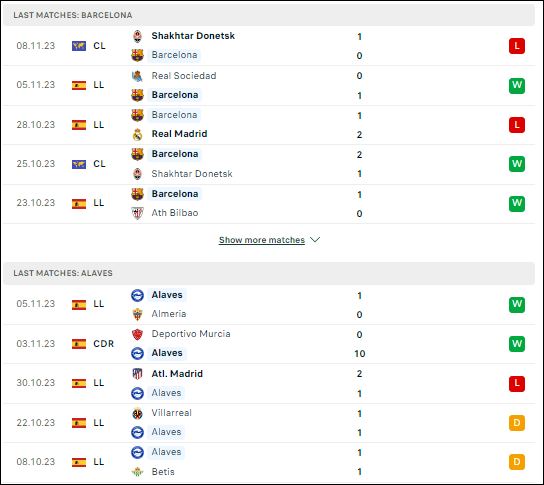
Task: Click the Real Sociedad club crest
Action: 137,76
